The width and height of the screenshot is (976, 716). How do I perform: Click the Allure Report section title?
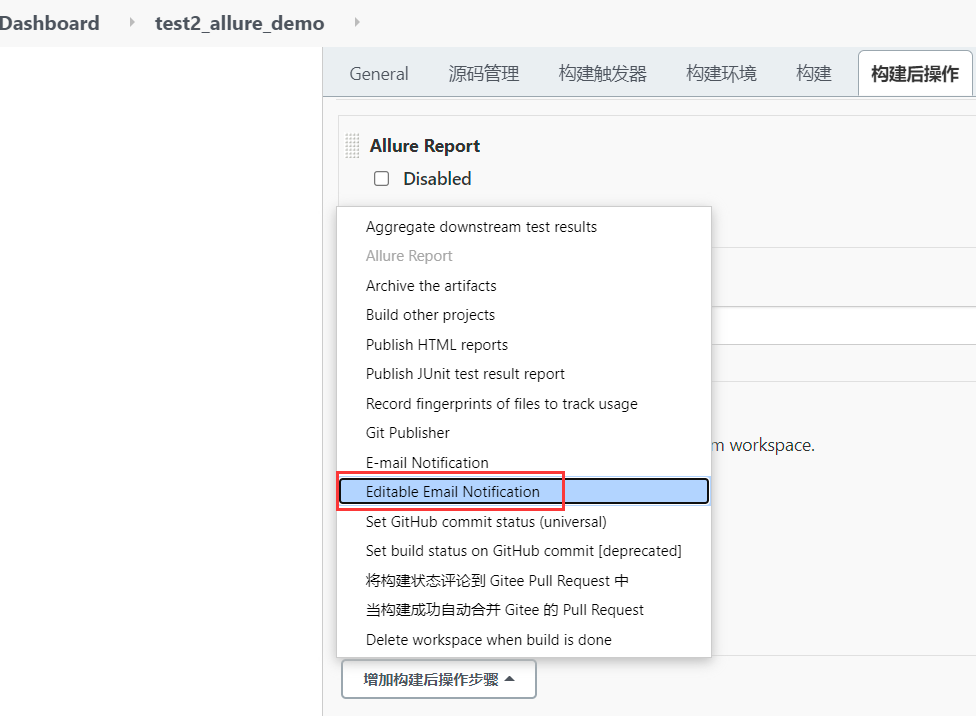pyautogui.click(x=425, y=146)
